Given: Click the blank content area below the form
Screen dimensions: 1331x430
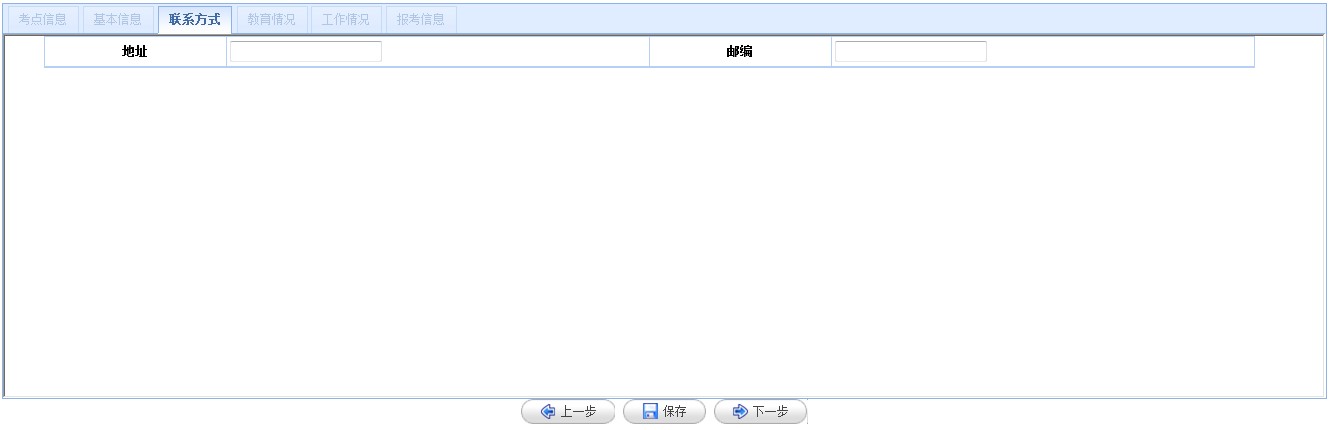Looking at the screenshot, I should pos(660,230).
